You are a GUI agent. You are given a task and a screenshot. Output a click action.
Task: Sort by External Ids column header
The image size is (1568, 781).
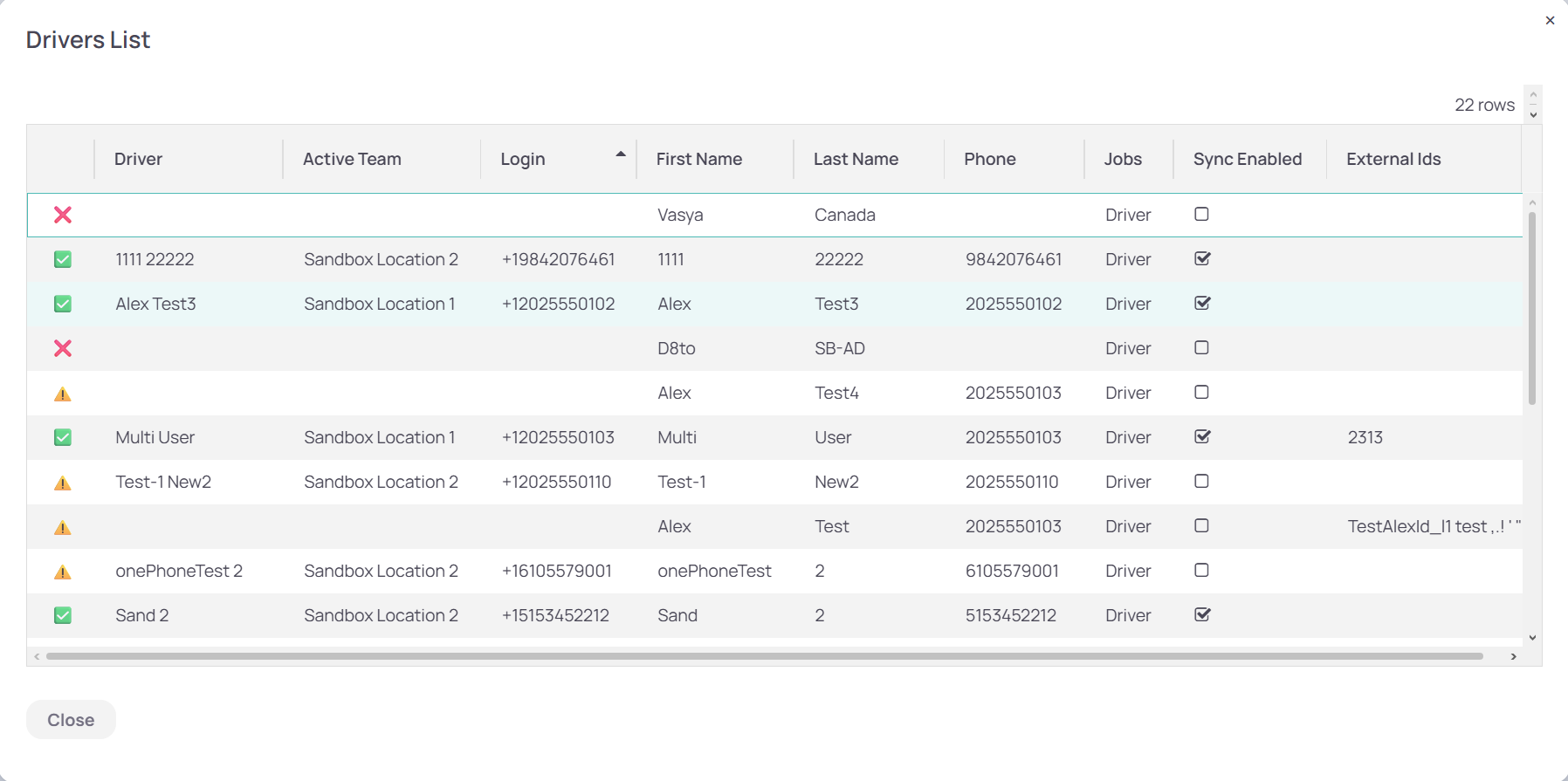[x=1393, y=159]
